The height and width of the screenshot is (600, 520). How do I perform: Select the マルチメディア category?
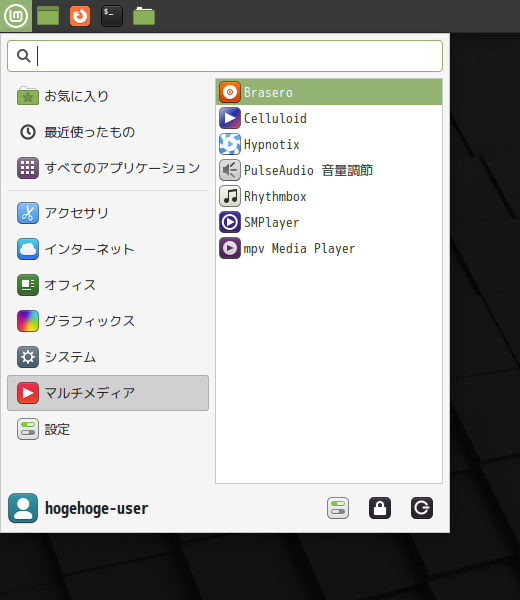[x=108, y=393]
